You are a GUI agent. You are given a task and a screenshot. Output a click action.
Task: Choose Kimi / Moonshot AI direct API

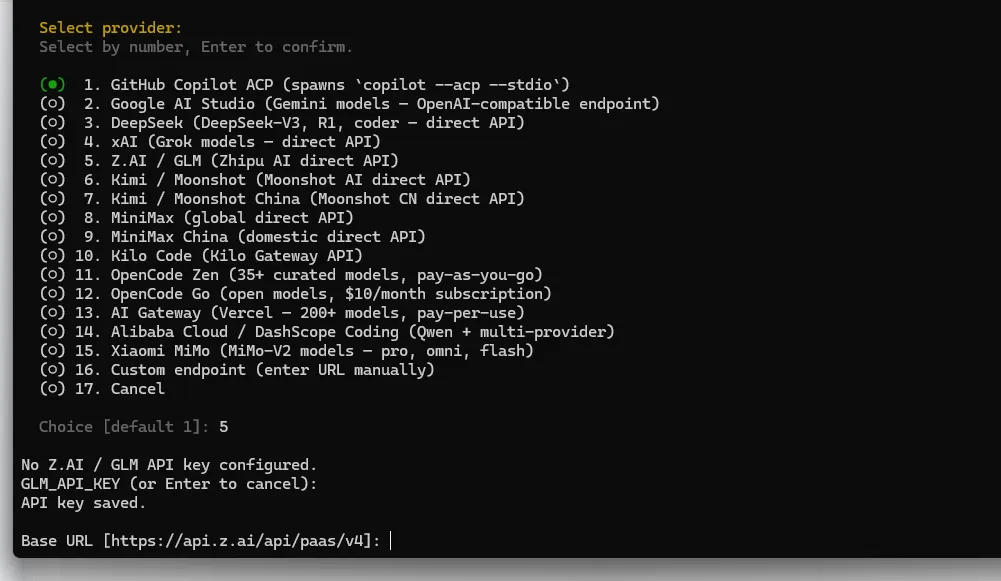(x=52, y=180)
